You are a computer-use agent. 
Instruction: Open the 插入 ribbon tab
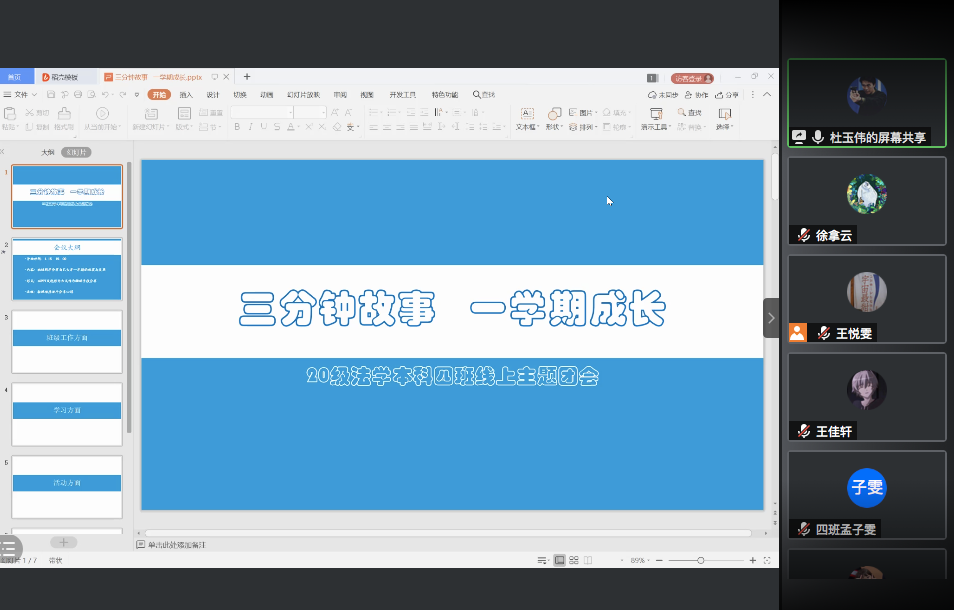coord(186,95)
